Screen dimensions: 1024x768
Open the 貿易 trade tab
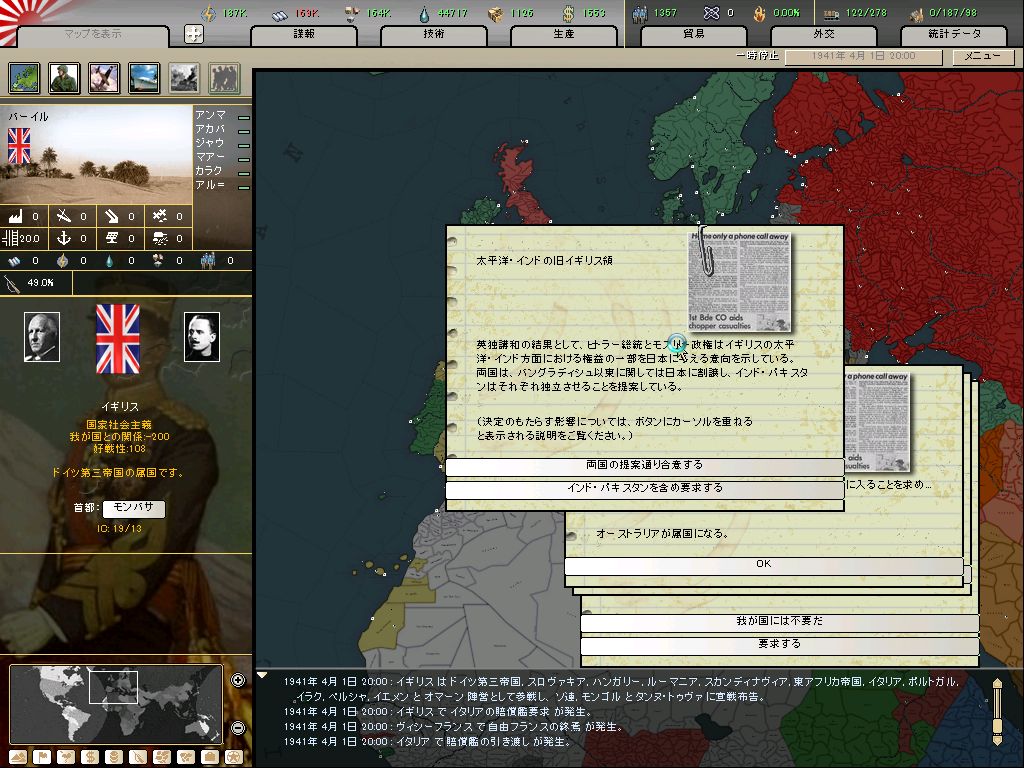pyautogui.click(x=694, y=34)
